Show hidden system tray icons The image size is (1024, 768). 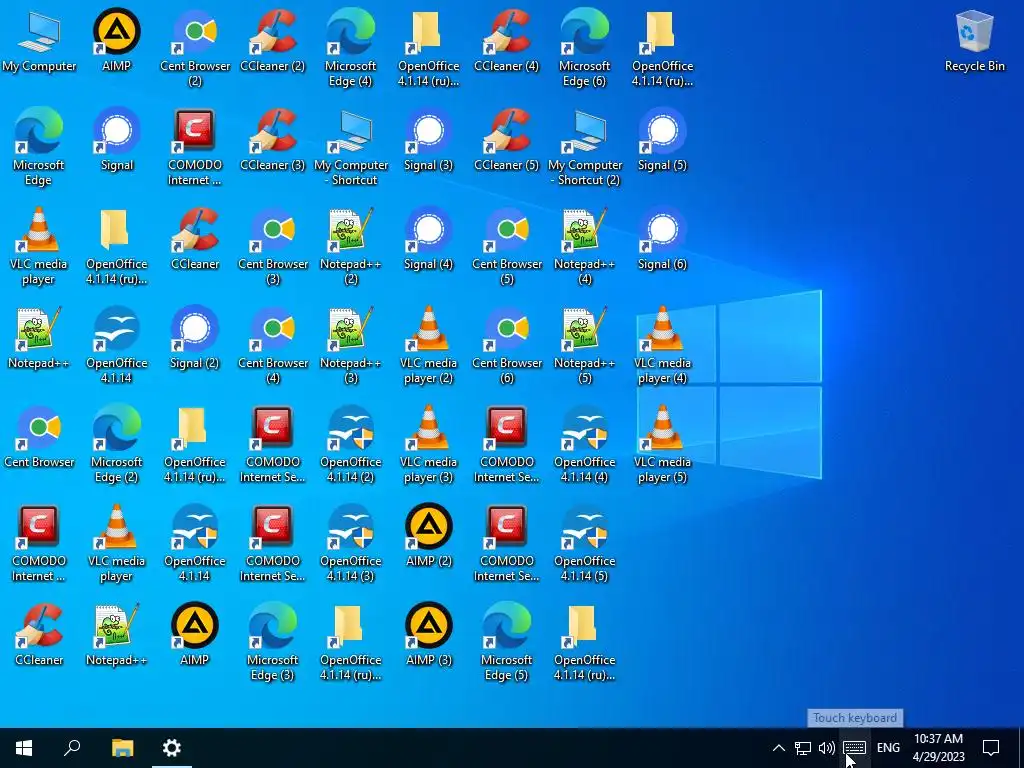(778, 748)
